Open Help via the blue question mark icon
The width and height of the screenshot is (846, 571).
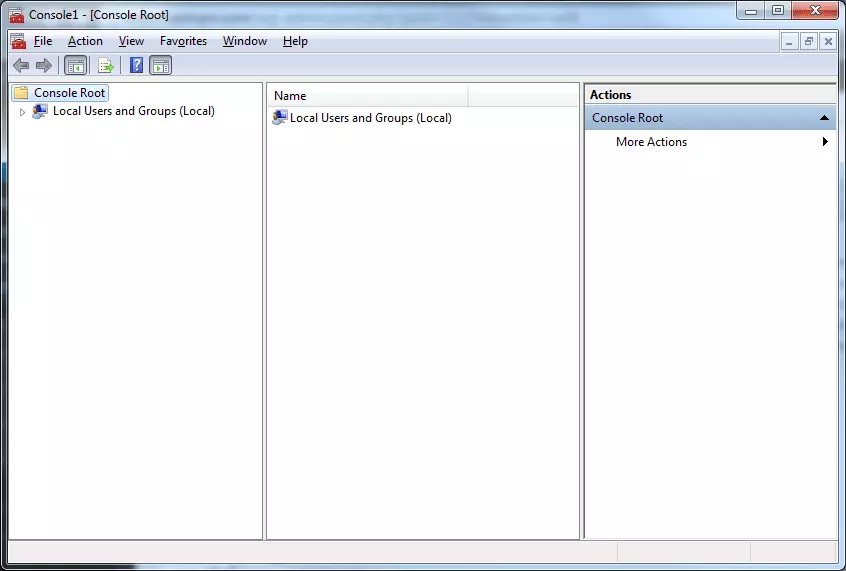coord(136,65)
